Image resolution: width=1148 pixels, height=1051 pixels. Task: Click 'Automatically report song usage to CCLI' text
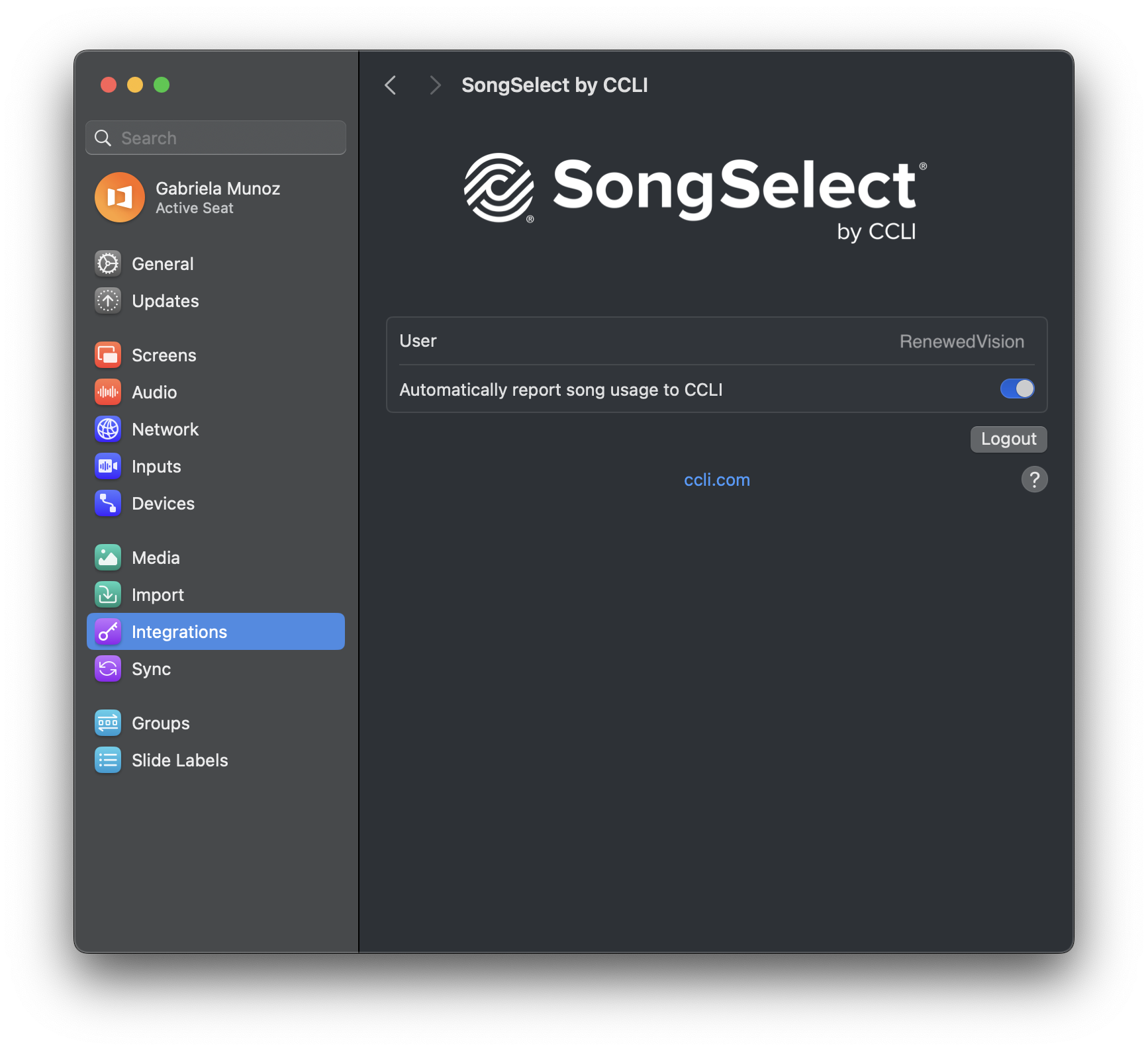[561, 389]
